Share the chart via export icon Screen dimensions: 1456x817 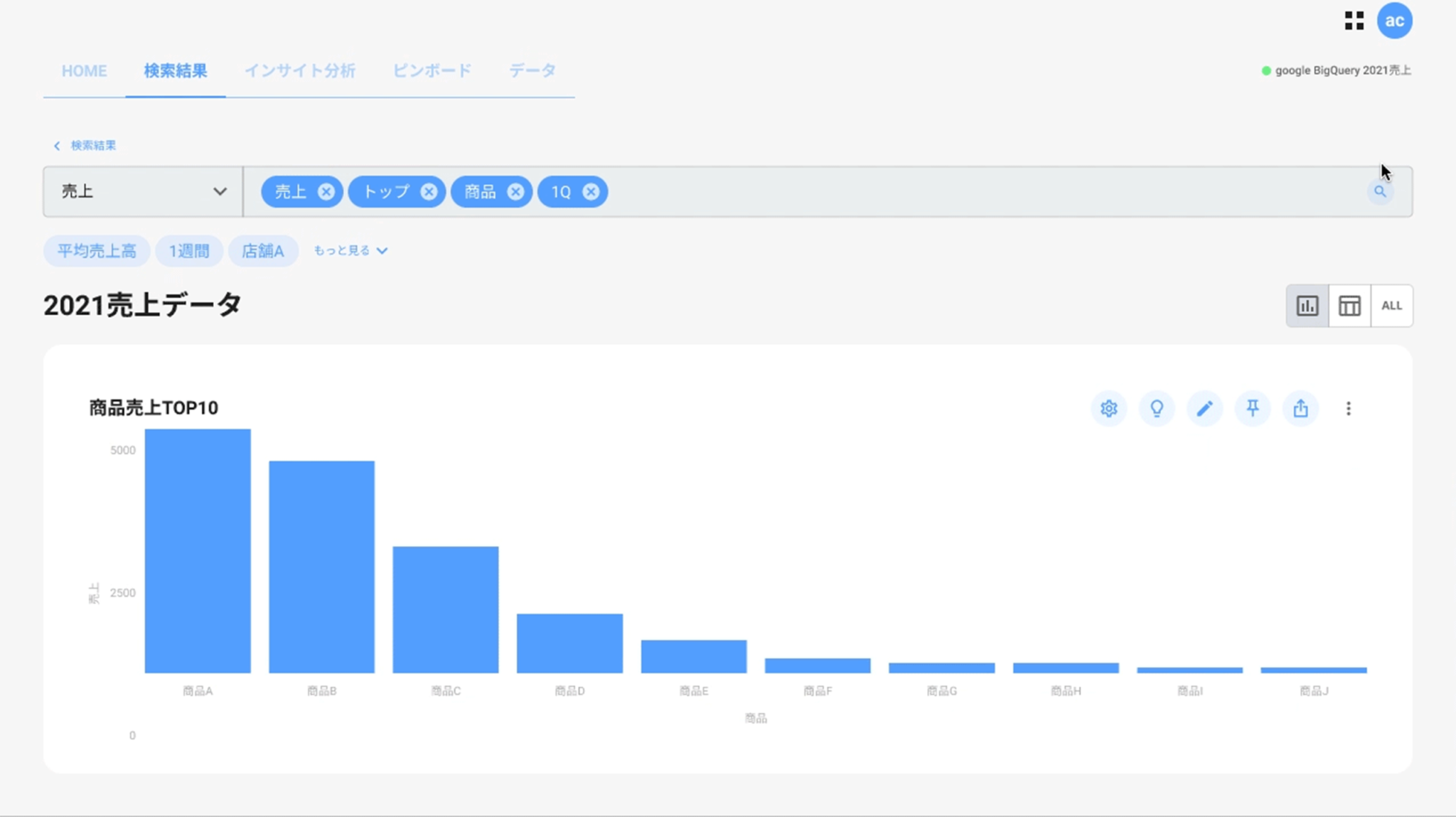click(1300, 408)
